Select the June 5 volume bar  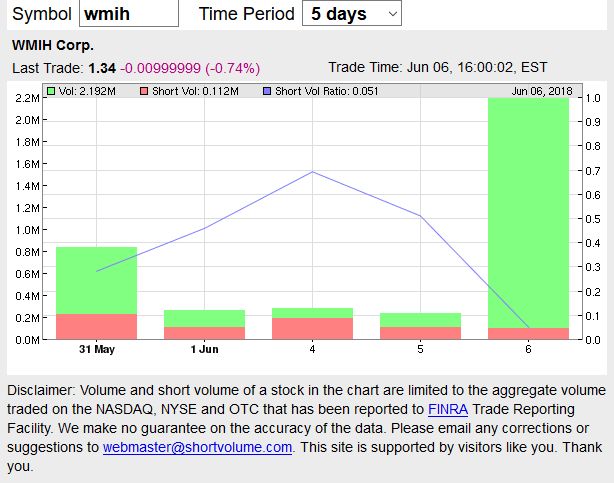pos(421,326)
